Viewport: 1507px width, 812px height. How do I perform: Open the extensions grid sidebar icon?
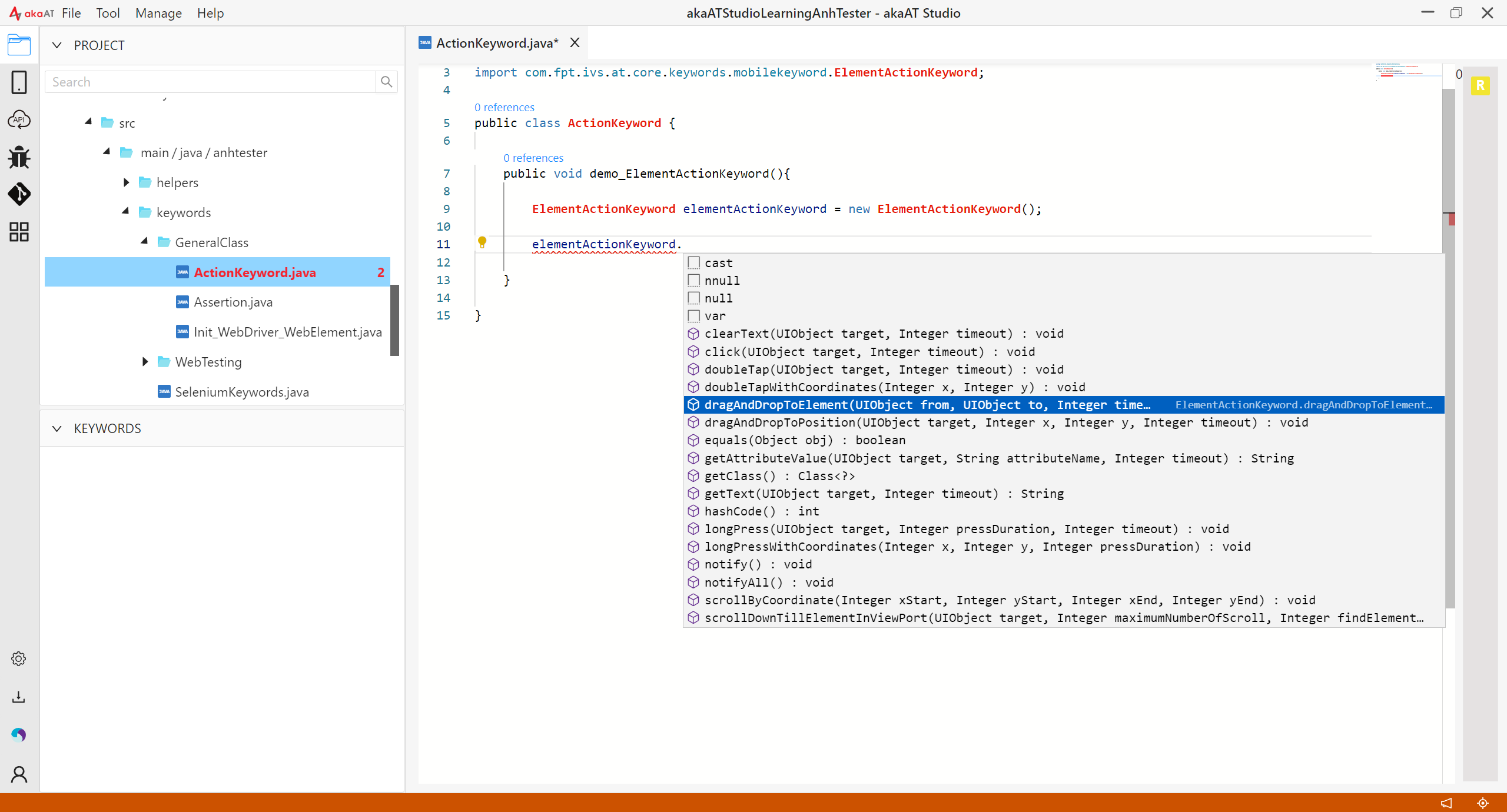(x=19, y=232)
